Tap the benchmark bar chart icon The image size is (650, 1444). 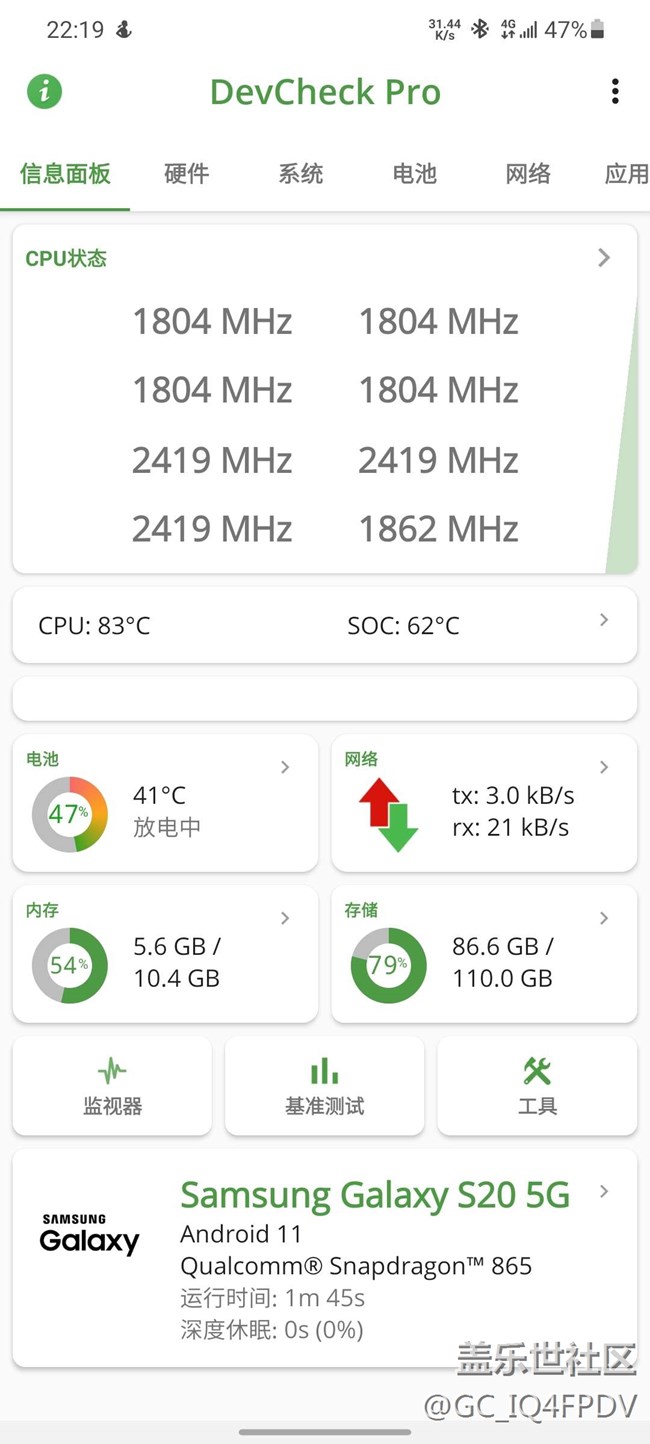tap(324, 1072)
